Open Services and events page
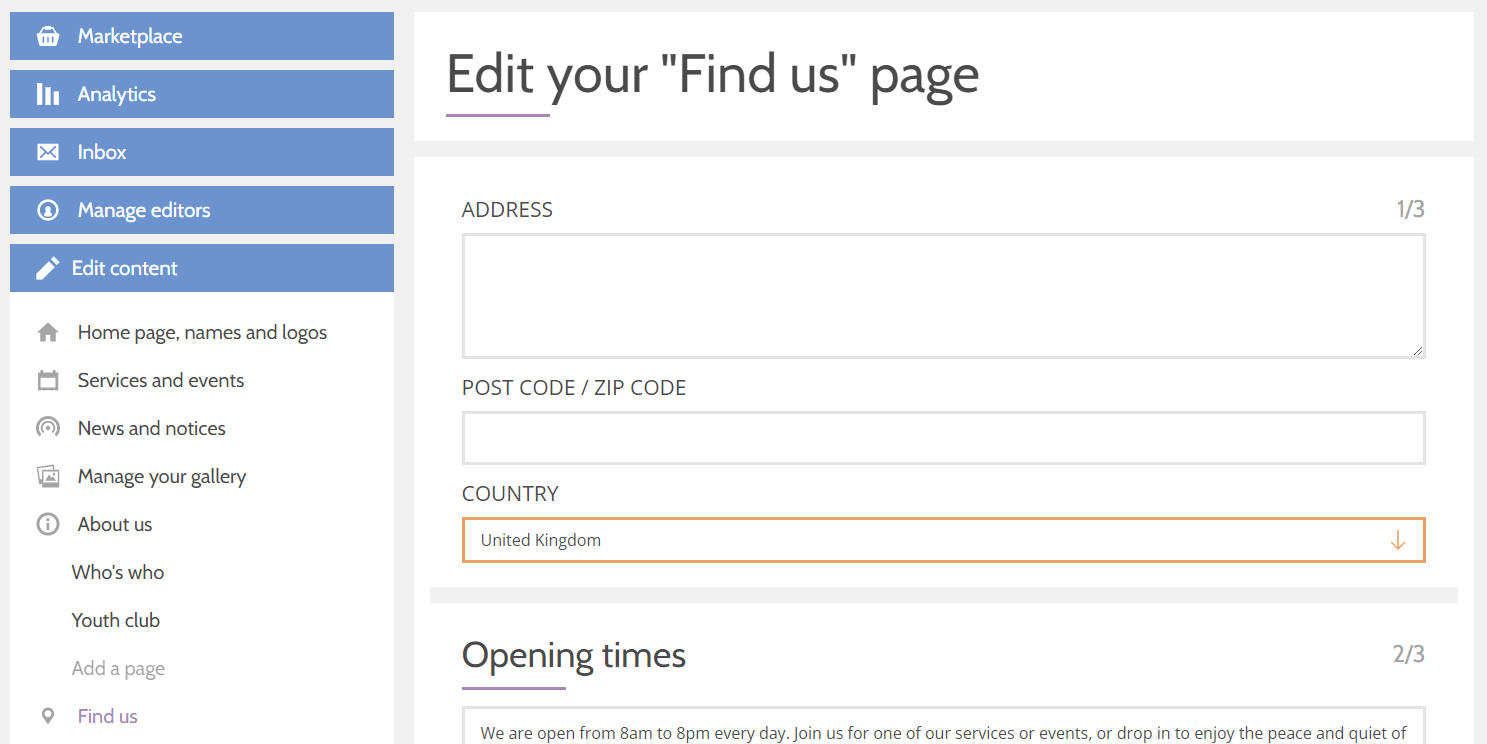1487x744 pixels. click(x=161, y=380)
